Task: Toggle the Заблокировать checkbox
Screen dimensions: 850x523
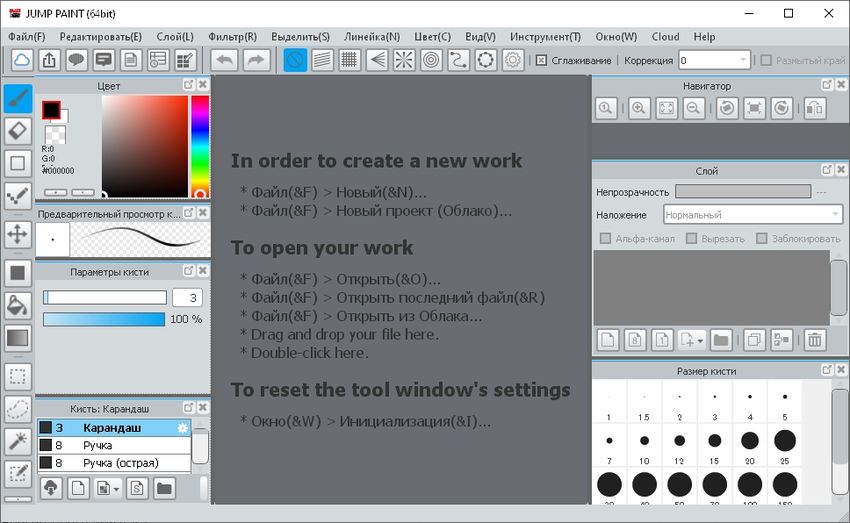Action: click(762, 238)
